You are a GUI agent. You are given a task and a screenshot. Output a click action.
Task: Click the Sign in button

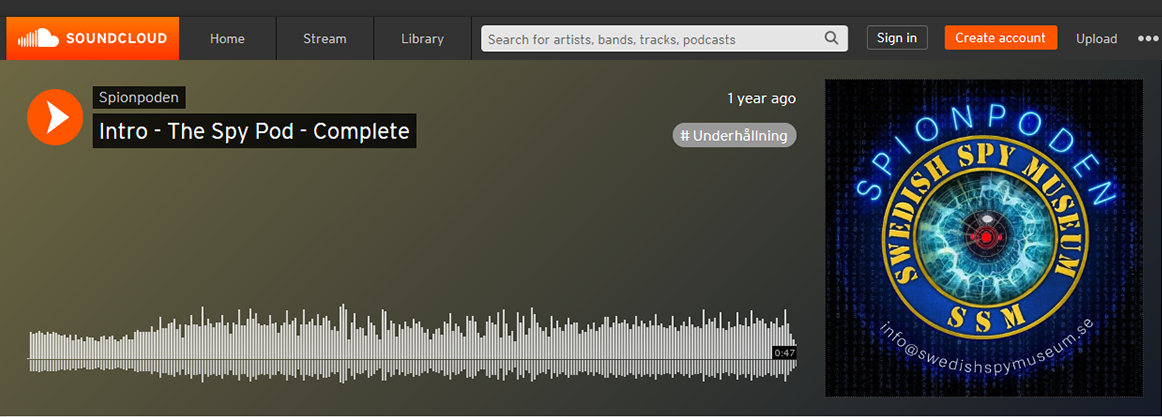coord(897,38)
